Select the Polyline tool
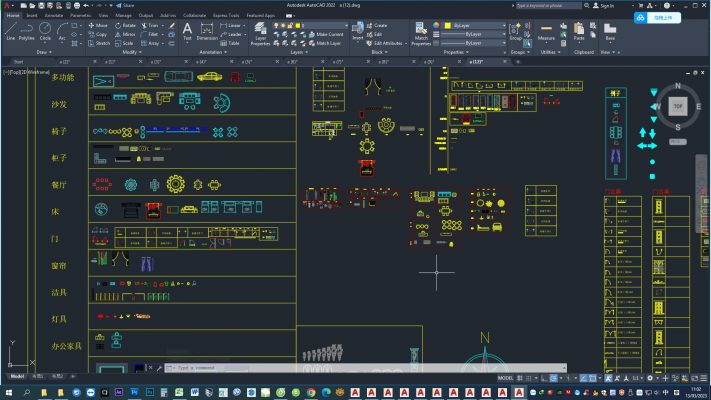 27,30
